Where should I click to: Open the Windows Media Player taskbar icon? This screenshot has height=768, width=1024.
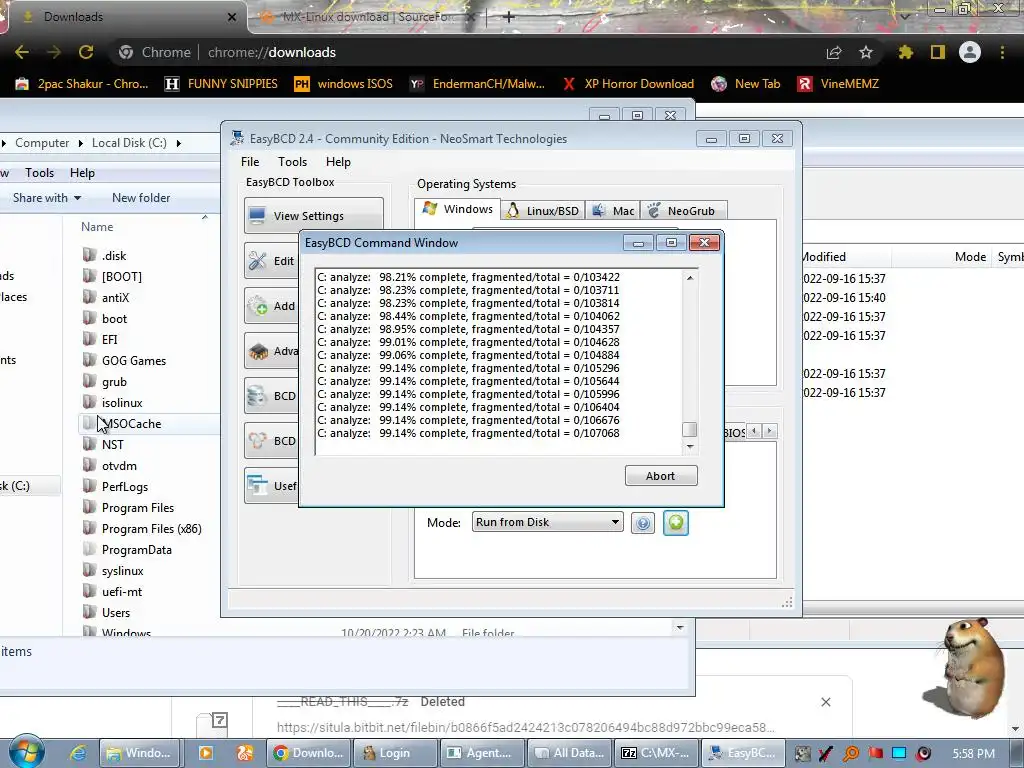[205, 753]
